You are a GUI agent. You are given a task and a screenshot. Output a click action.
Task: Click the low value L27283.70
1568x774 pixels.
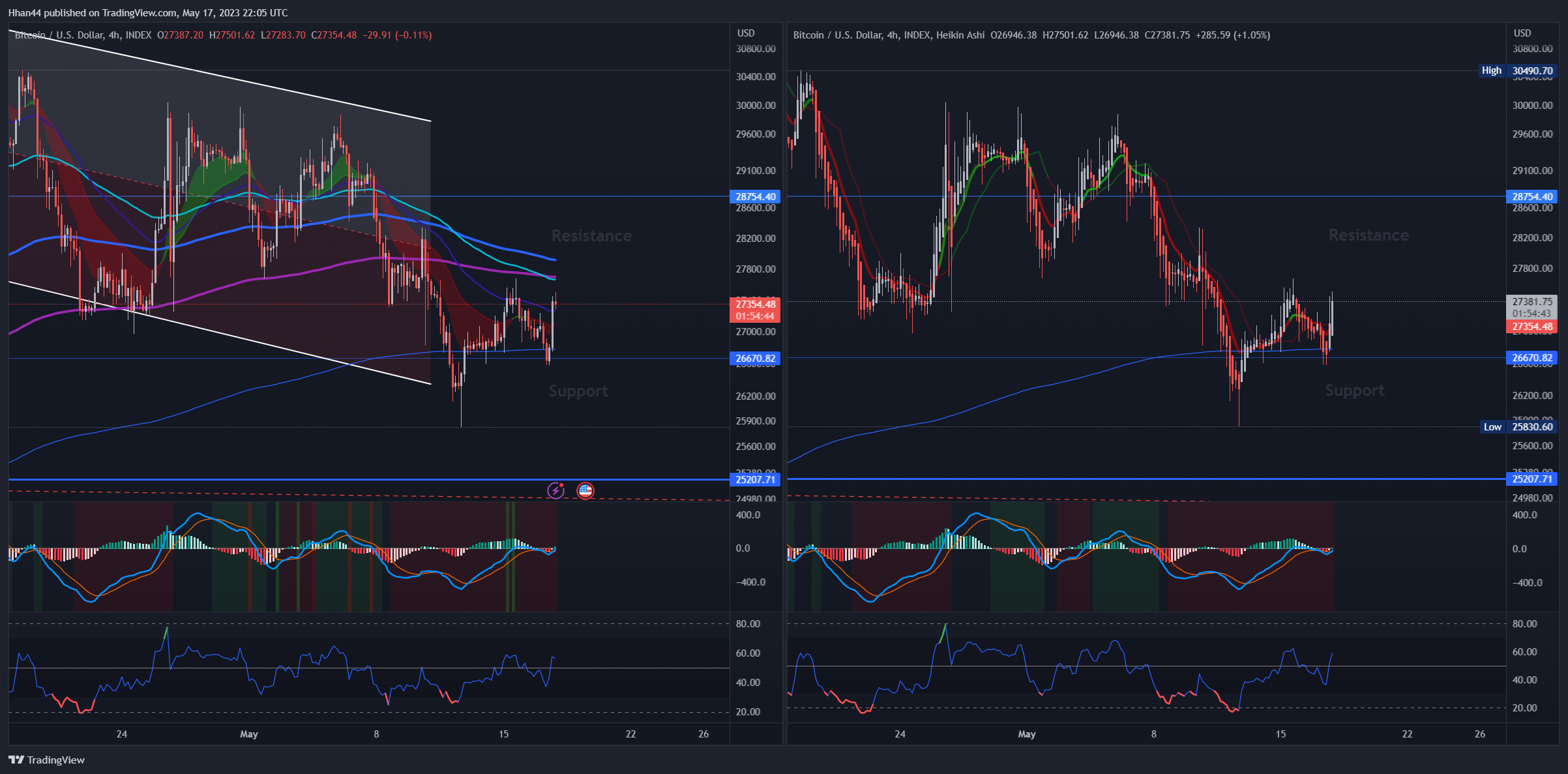pos(283,35)
